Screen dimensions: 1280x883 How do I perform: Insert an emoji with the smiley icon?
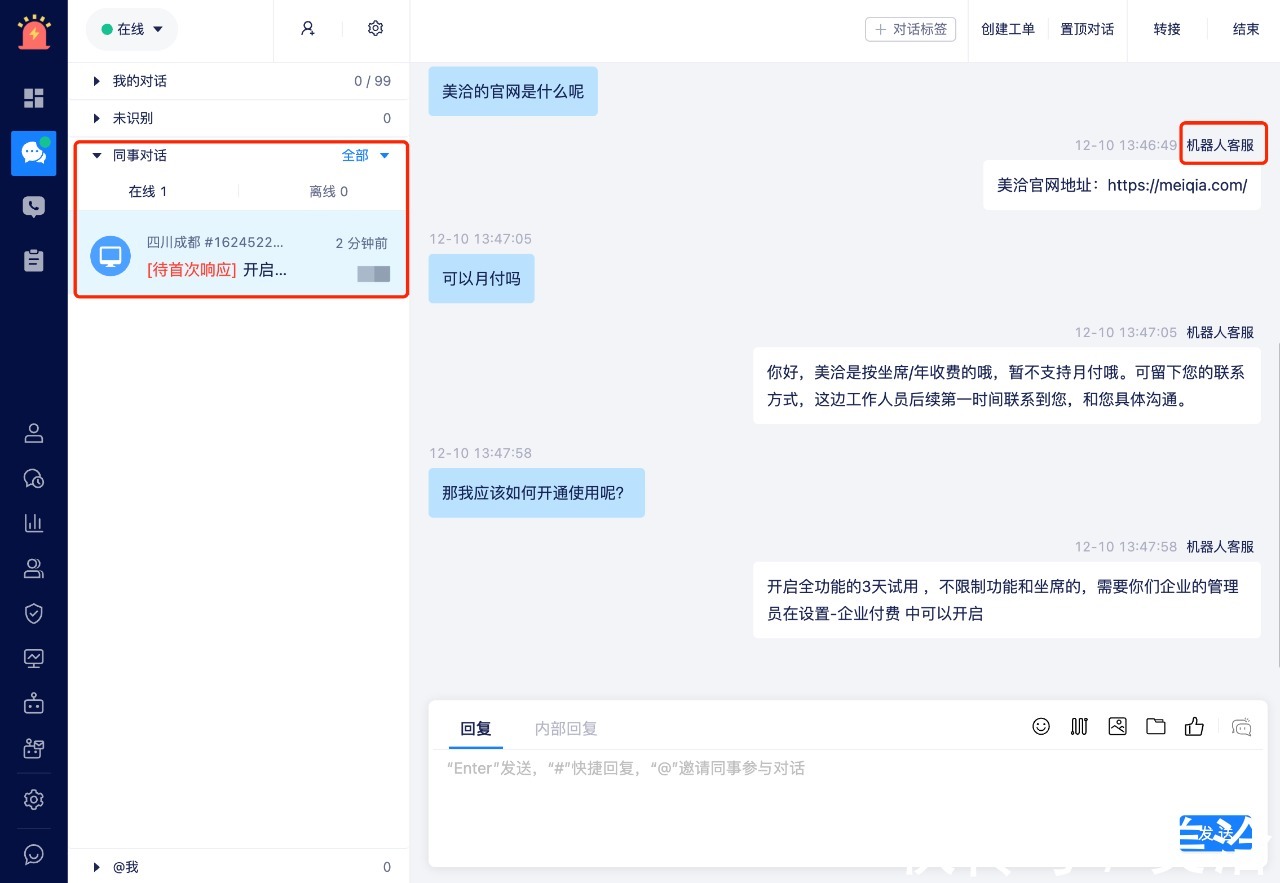pyautogui.click(x=1041, y=727)
